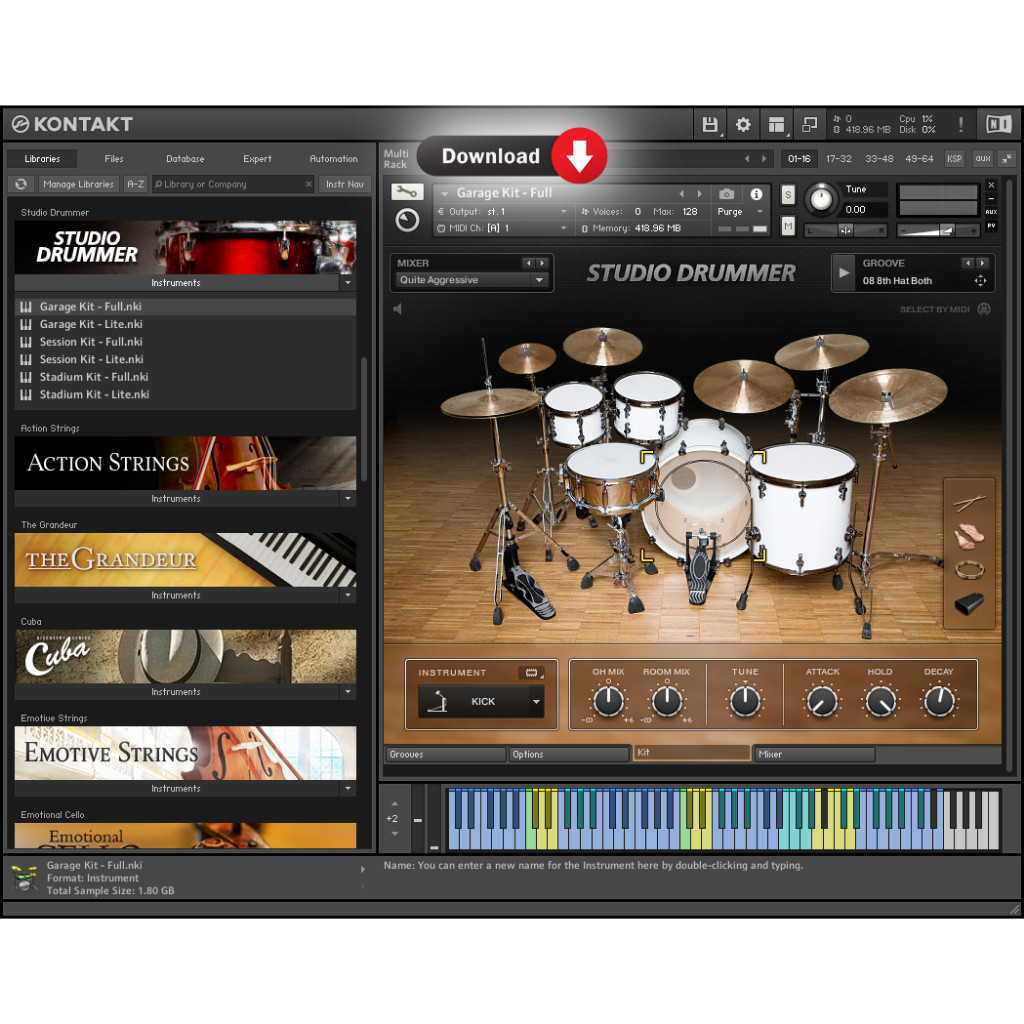Screen dimensions: 1024x1024
Task: Open the Mixer page tab
Action: (814, 754)
